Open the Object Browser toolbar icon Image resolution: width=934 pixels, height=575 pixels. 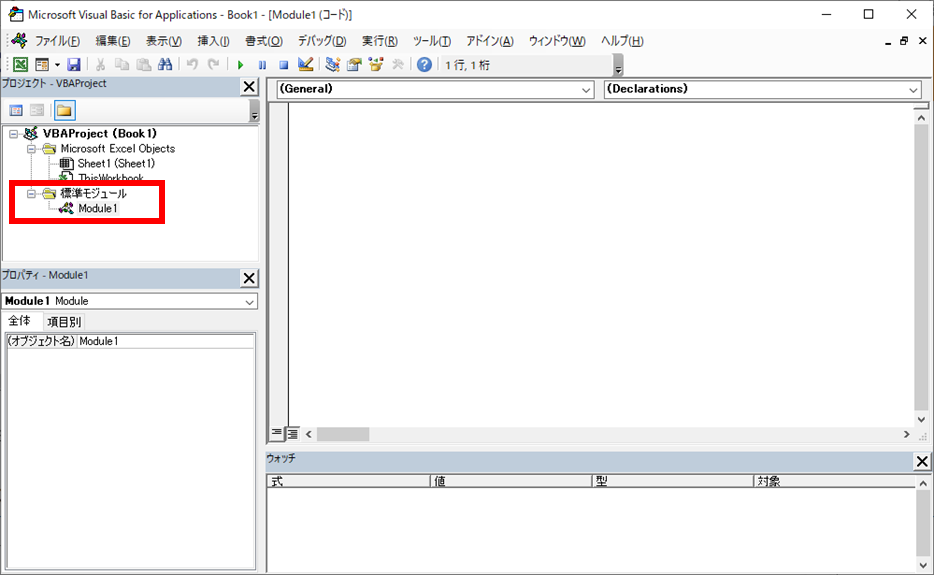pos(376,64)
